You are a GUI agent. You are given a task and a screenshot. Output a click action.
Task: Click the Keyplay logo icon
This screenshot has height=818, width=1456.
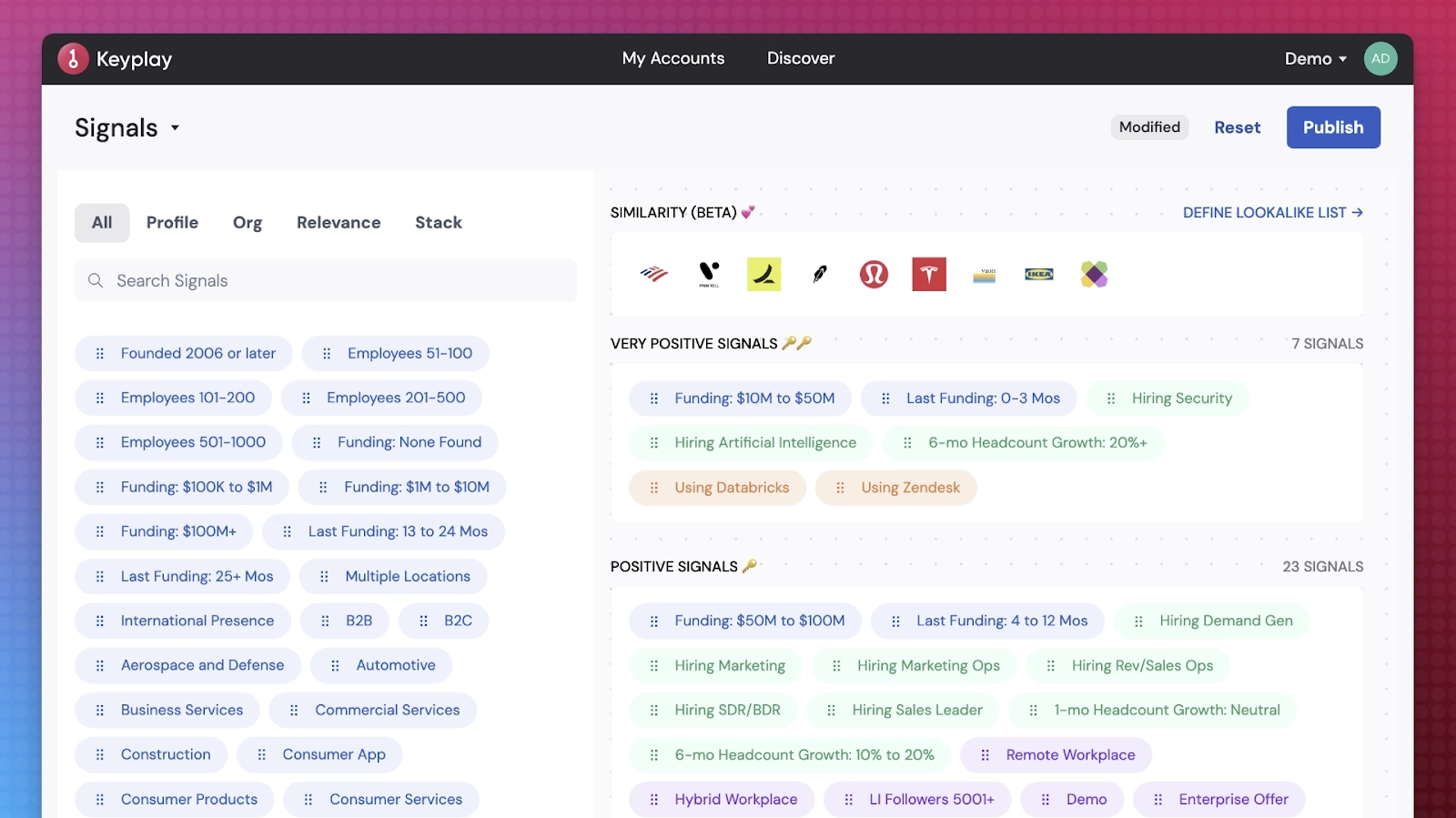point(73,58)
